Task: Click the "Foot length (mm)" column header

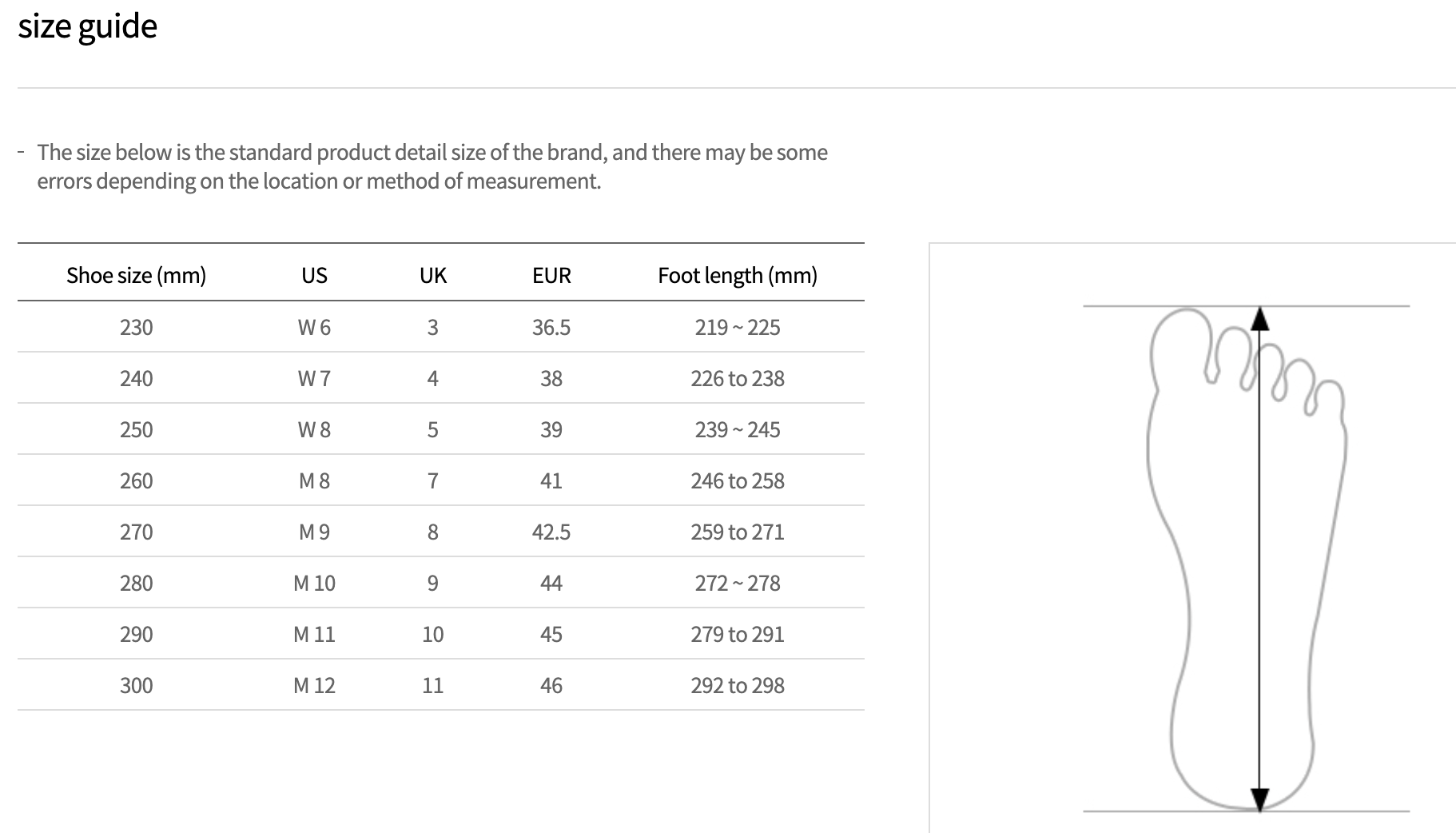Action: point(737,276)
